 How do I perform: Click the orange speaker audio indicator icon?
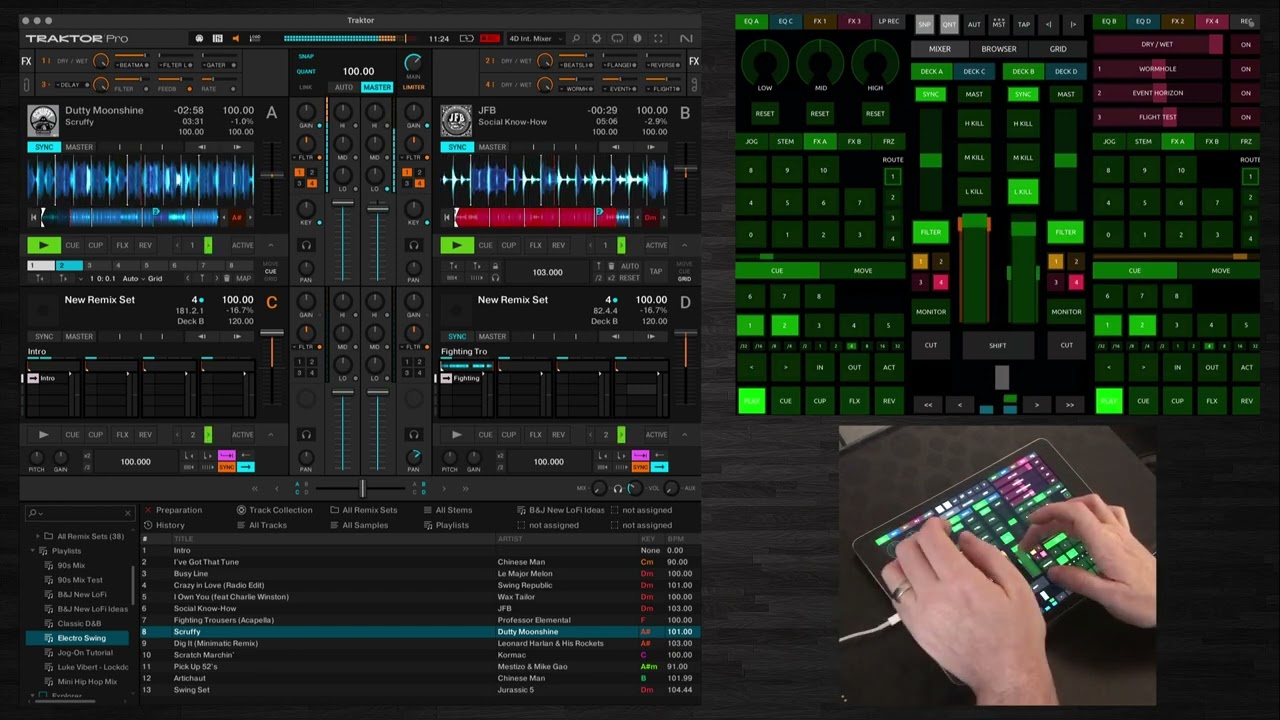[236, 39]
